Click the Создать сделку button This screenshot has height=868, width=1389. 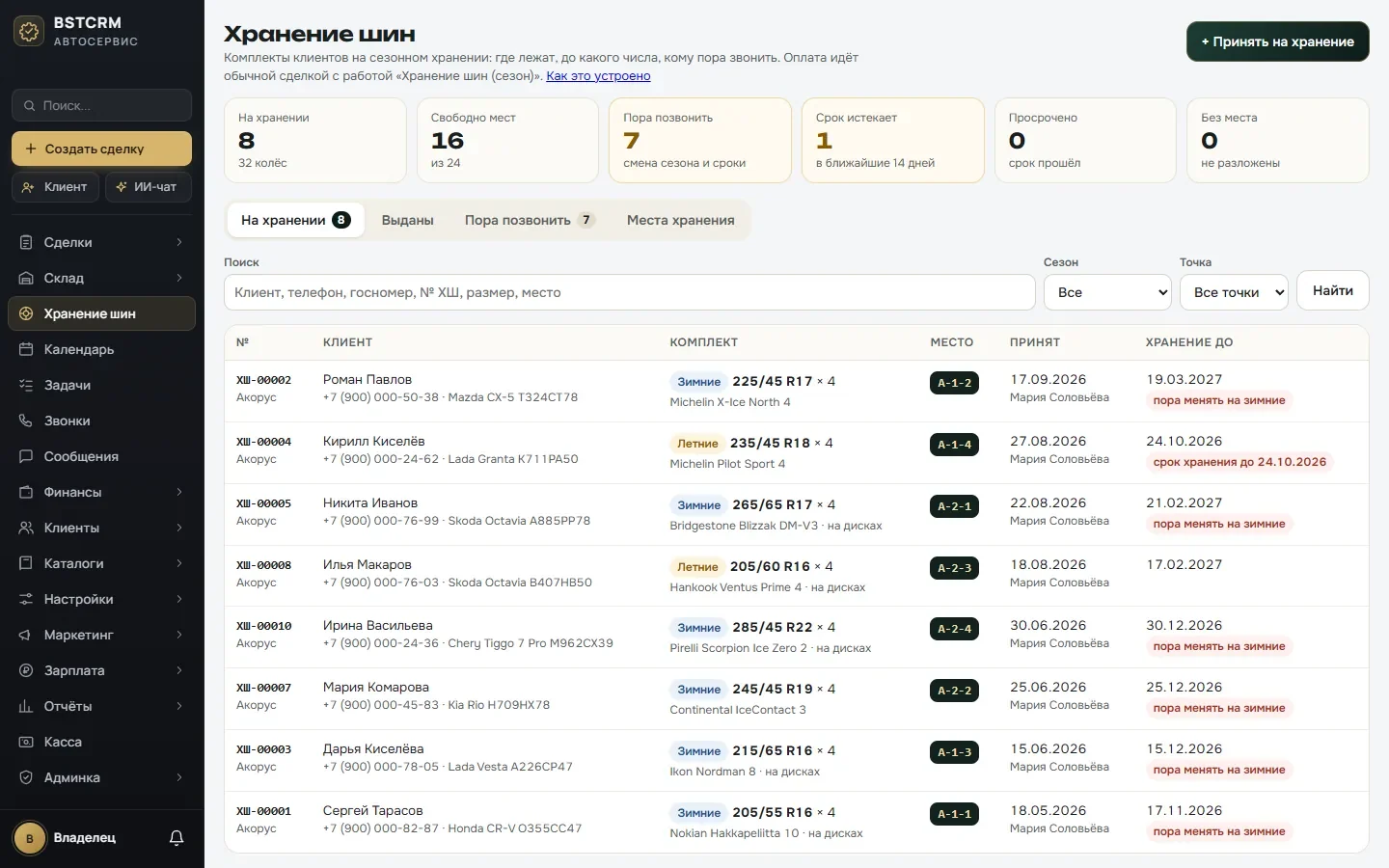[101, 149]
